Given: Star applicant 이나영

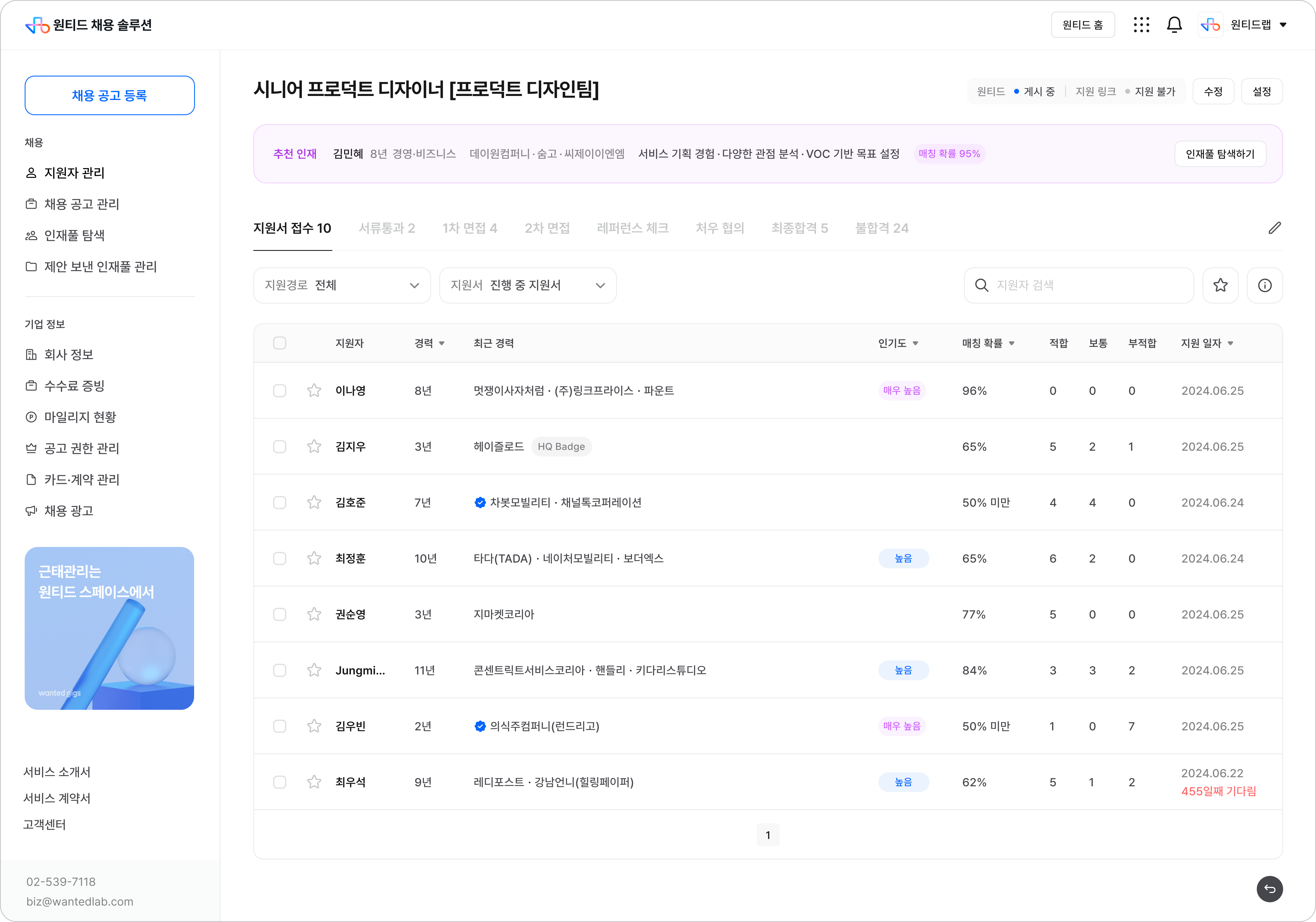Looking at the screenshot, I should (x=314, y=391).
